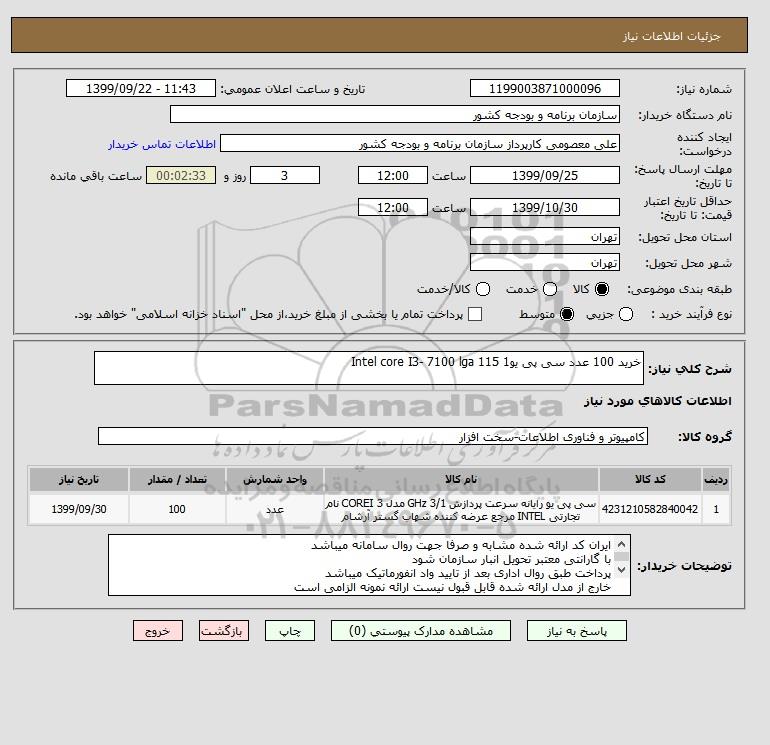This screenshot has height=745, width=770.
Task: Click the بازگشت back button
Action: point(224,631)
